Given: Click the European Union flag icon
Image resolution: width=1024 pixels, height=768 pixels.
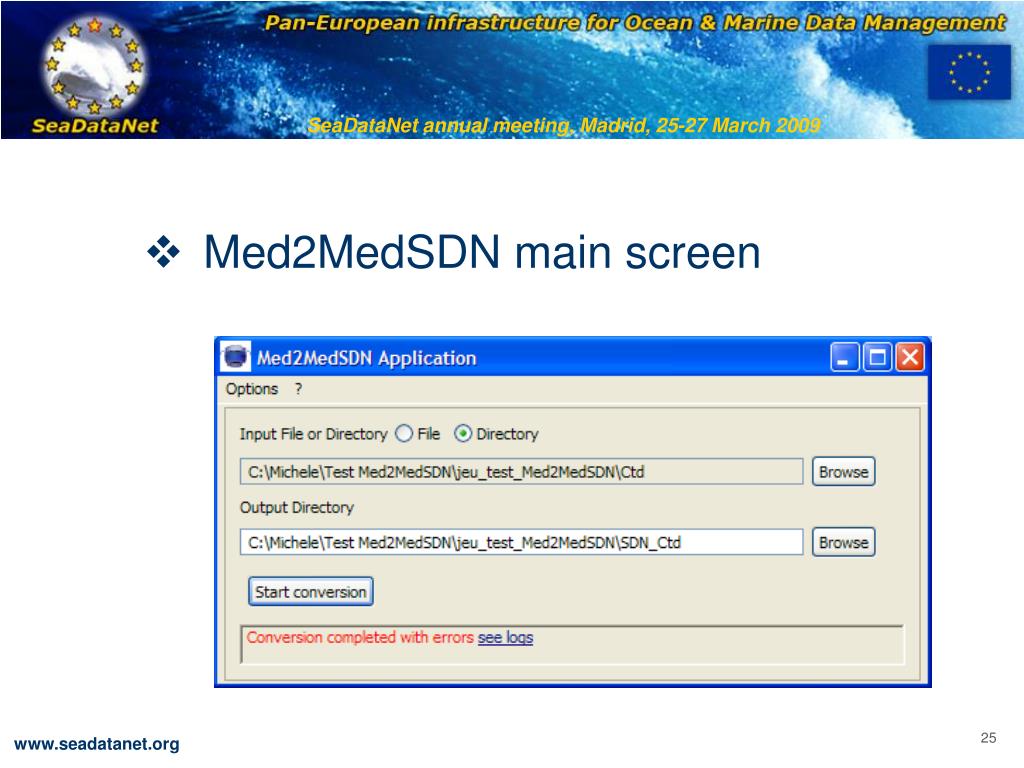Looking at the screenshot, I should (969, 72).
